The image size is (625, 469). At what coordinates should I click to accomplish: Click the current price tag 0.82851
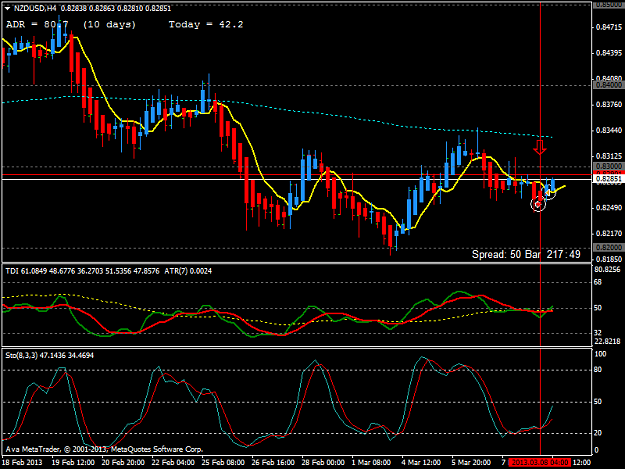click(x=607, y=179)
